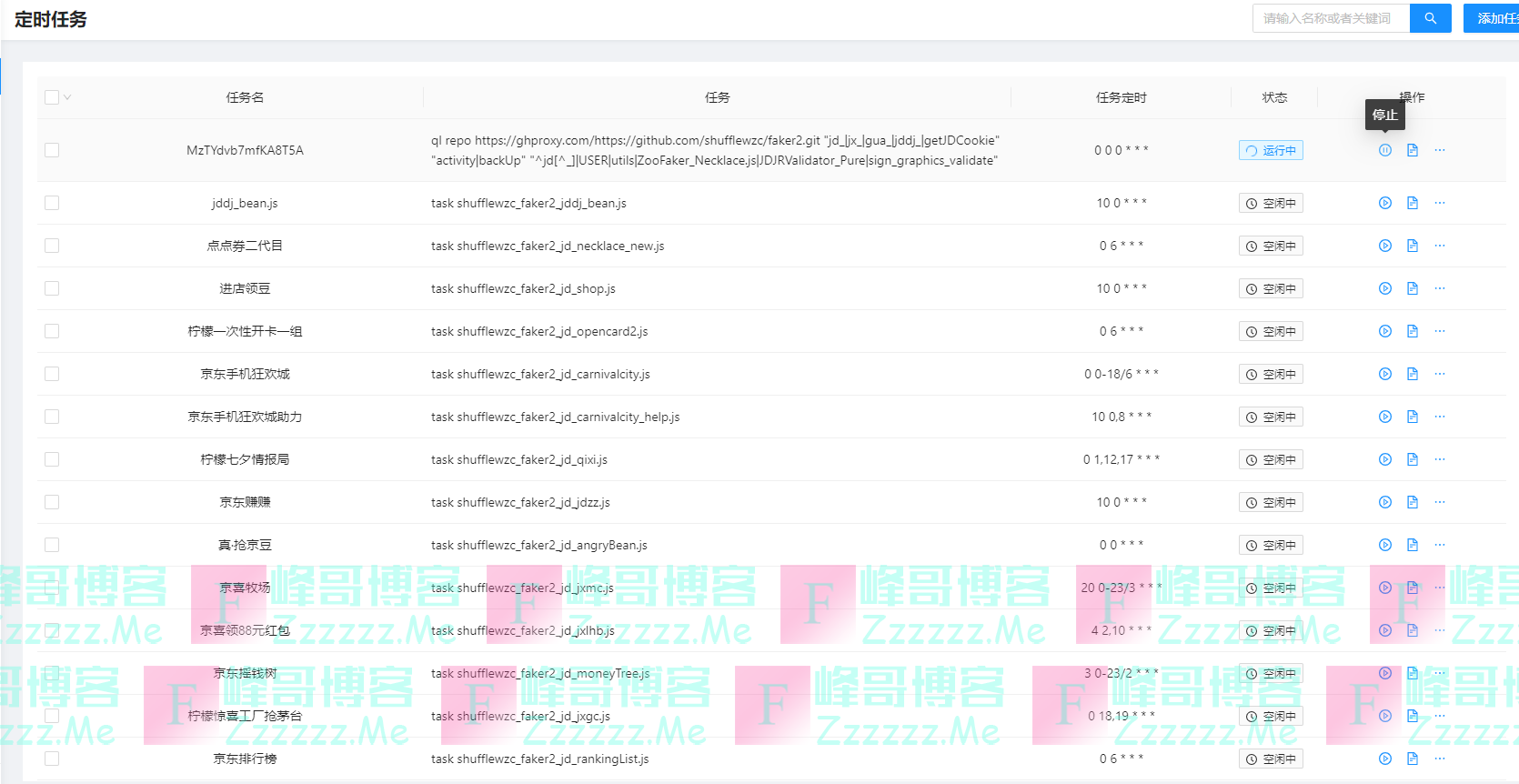View log for 点点券二代目 task
The image size is (1519, 784).
coord(1412,246)
